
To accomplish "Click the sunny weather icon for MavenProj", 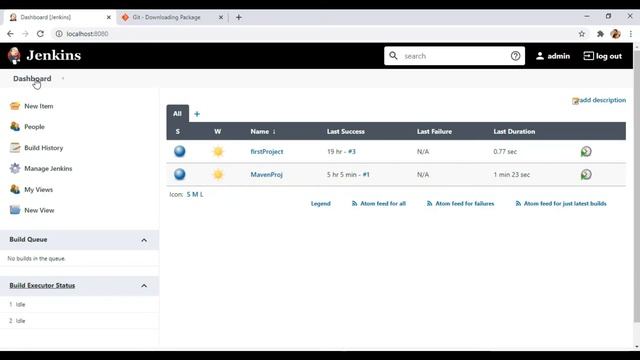I will (218, 174).
